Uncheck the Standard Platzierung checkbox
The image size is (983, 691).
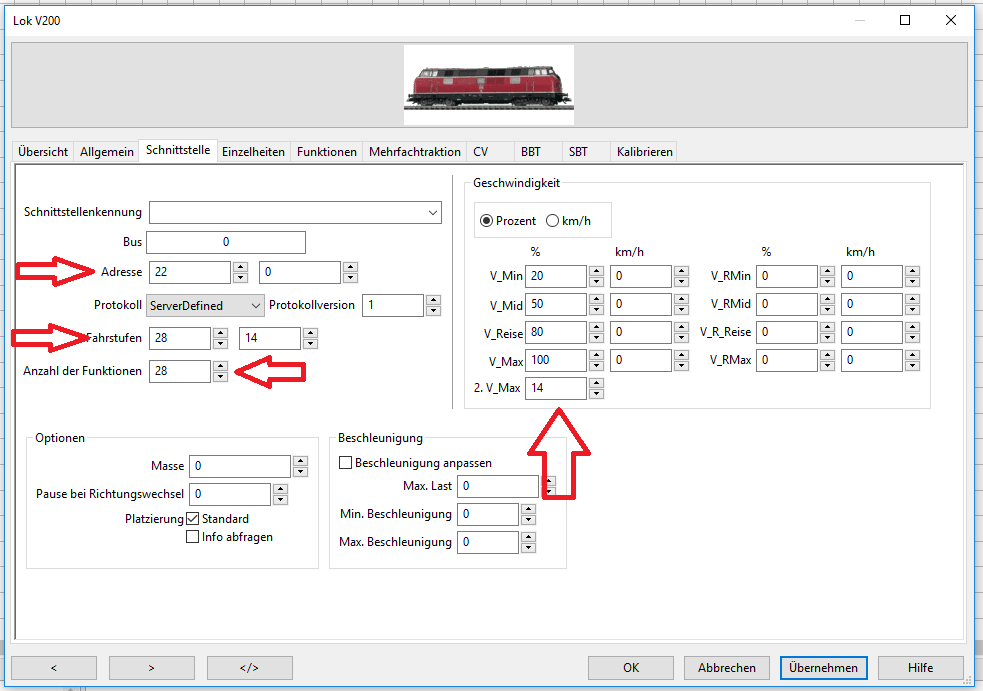193,519
